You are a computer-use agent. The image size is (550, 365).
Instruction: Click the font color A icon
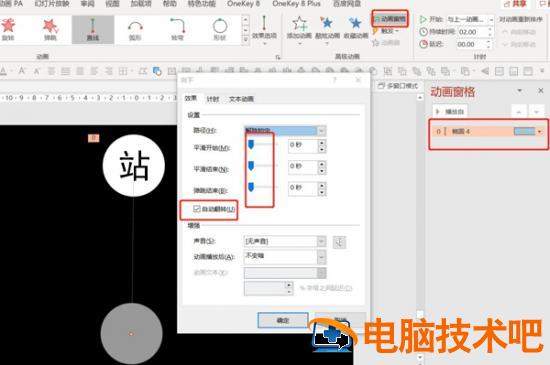tap(3, 71)
